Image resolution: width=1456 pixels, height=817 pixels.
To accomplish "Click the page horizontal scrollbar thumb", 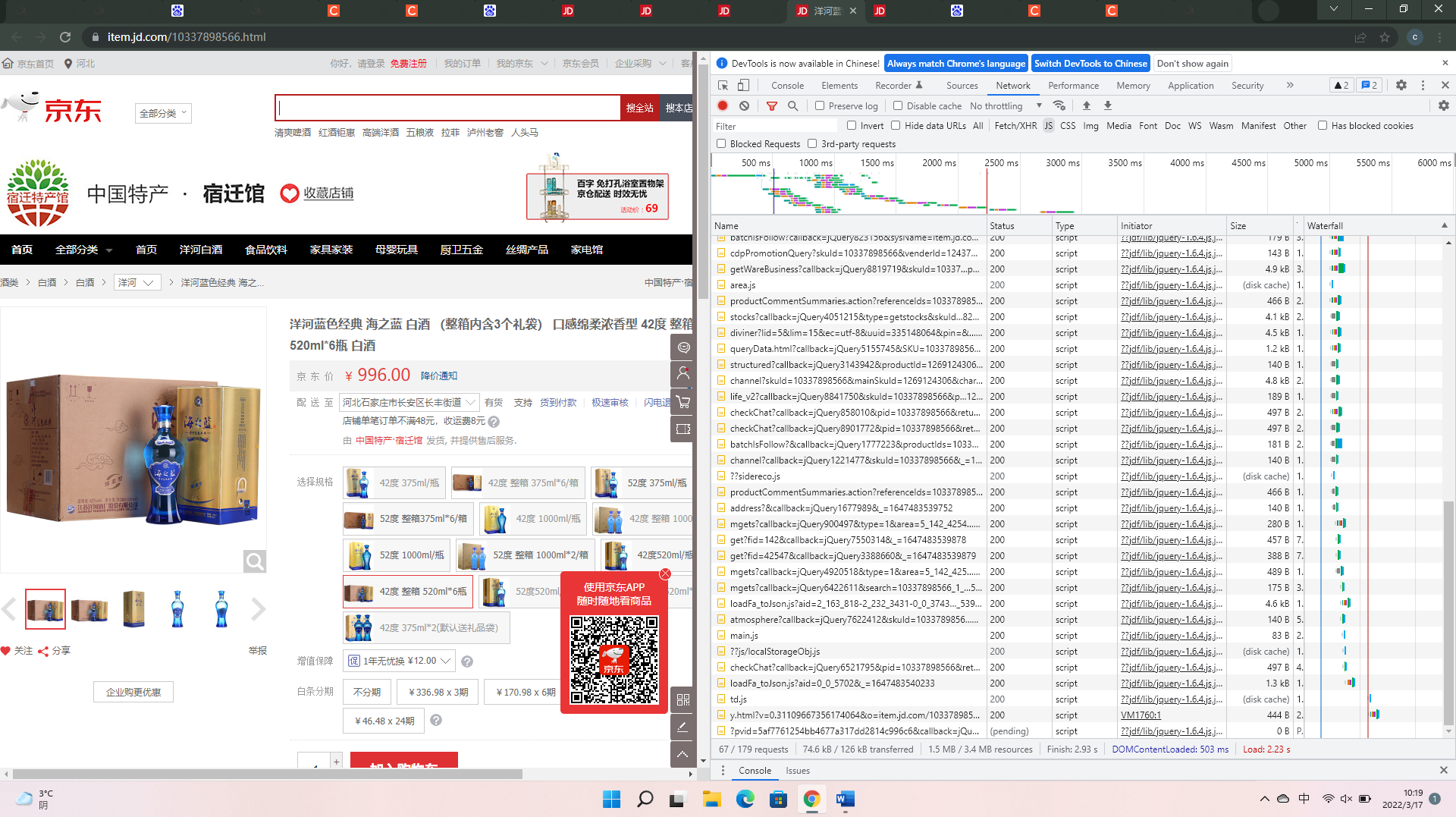I will [267, 775].
